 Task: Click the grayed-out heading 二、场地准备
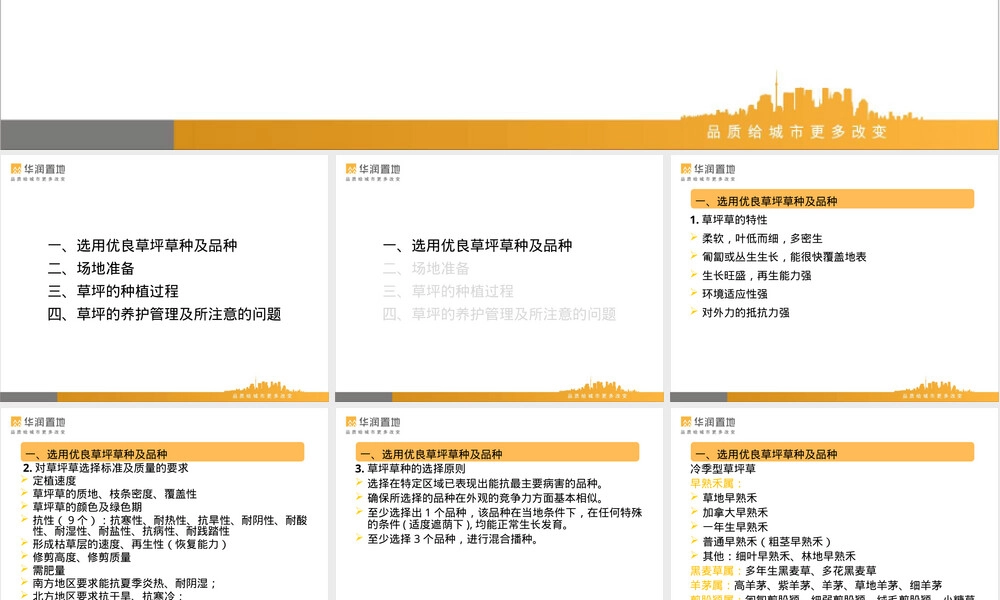coord(425,268)
